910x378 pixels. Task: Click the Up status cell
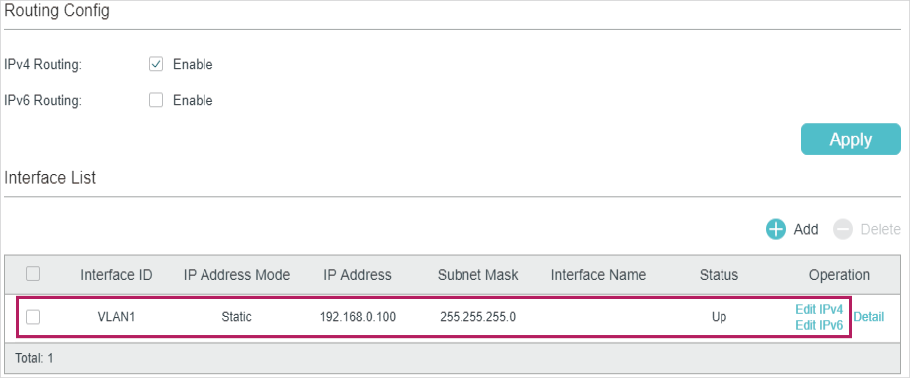(x=718, y=318)
